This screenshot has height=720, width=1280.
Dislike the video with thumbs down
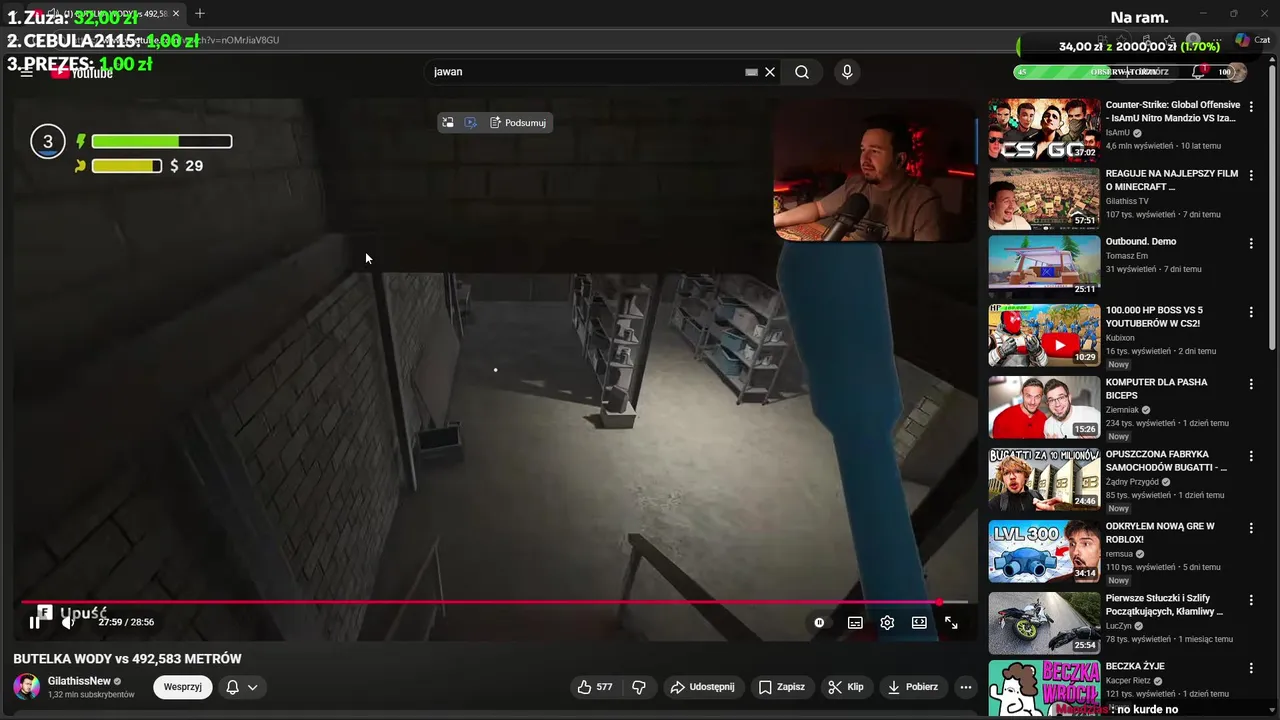coord(640,687)
